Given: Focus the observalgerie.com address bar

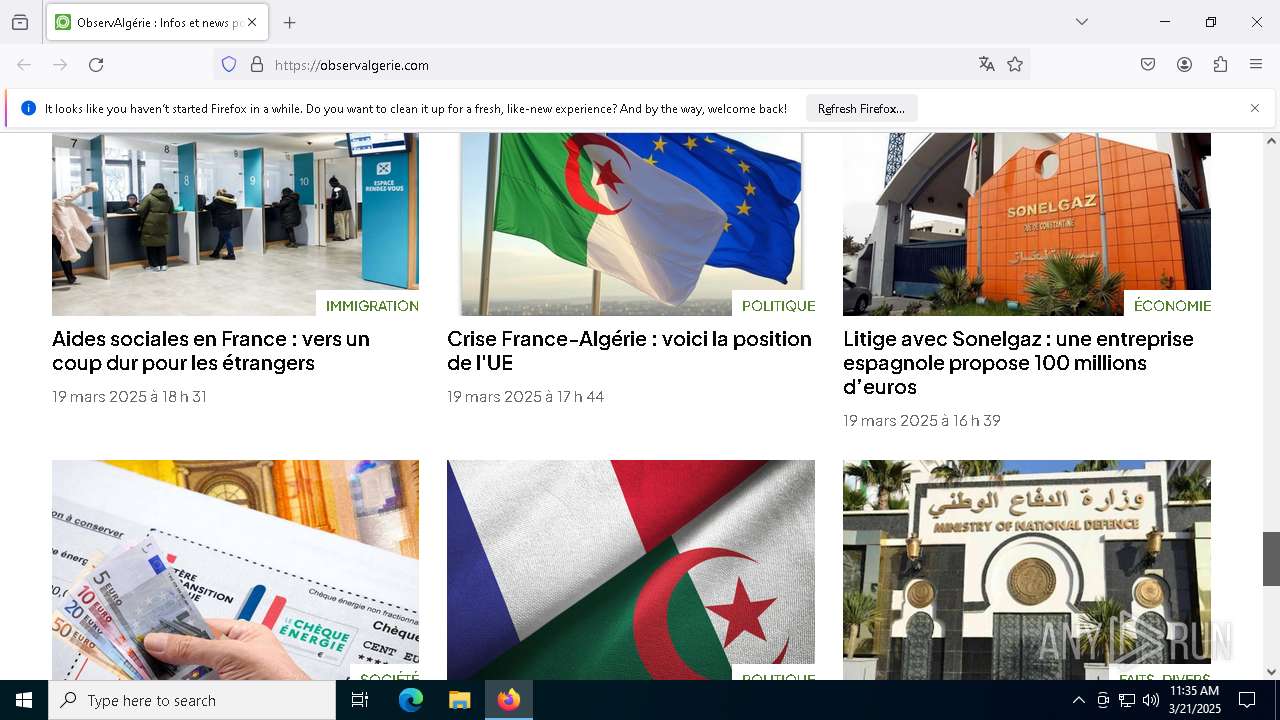Looking at the screenshot, I should click(x=620, y=65).
